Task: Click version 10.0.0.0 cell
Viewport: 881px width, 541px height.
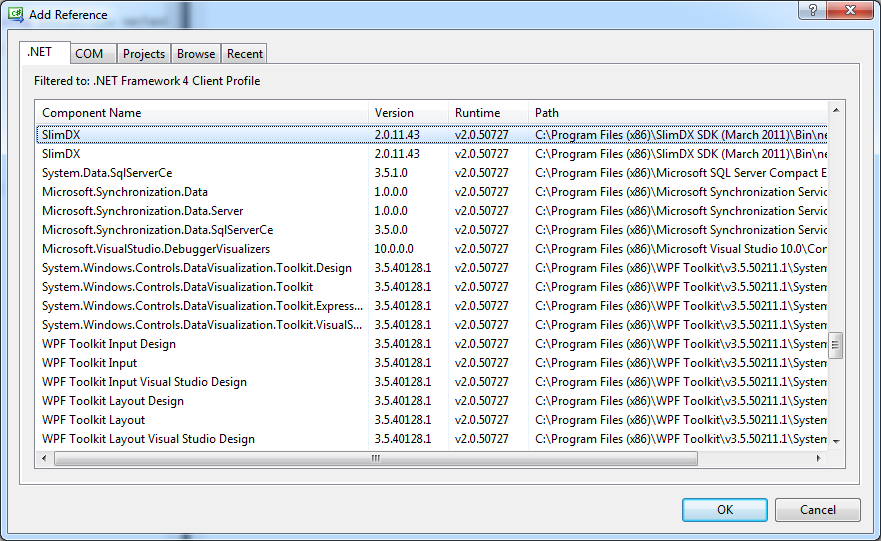Action: coord(394,249)
